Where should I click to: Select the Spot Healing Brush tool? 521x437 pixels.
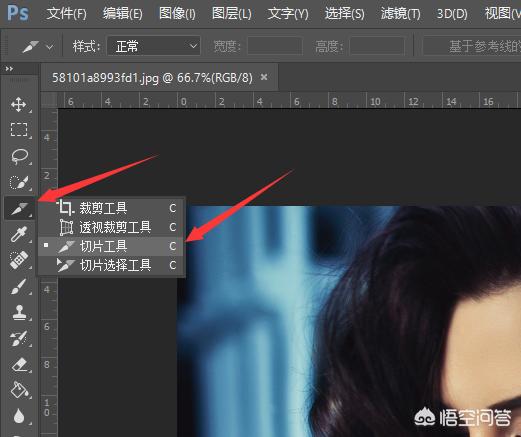tap(19, 260)
